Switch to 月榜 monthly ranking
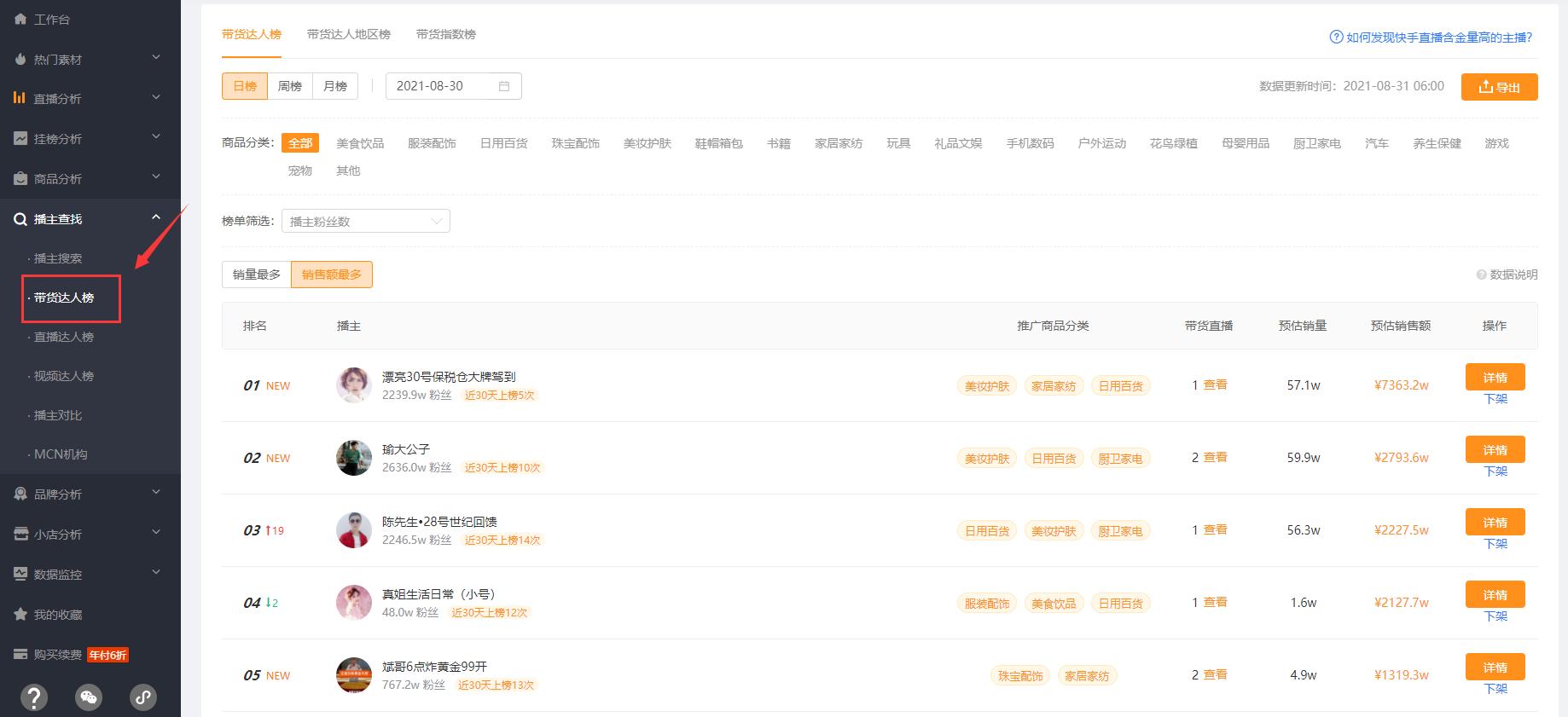 [x=335, y=86]
